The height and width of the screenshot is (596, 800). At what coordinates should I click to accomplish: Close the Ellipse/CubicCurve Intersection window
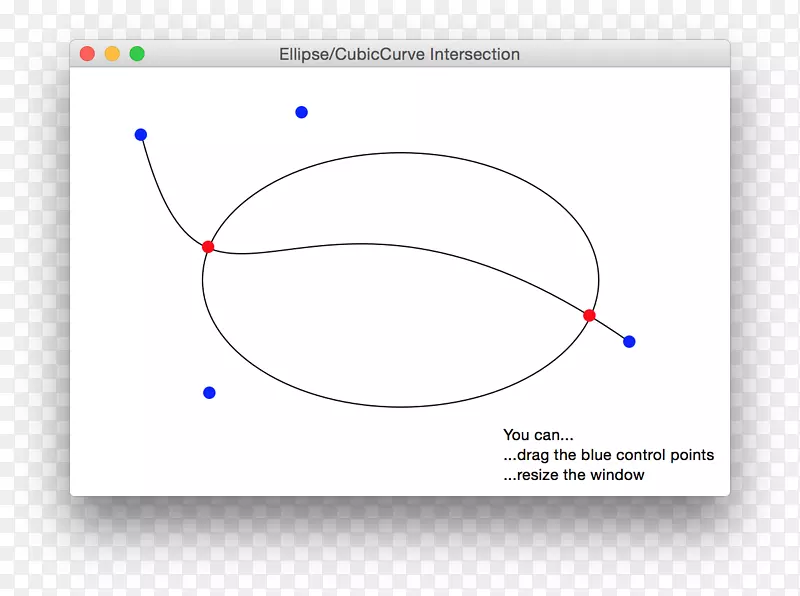(x=87, y=54)
